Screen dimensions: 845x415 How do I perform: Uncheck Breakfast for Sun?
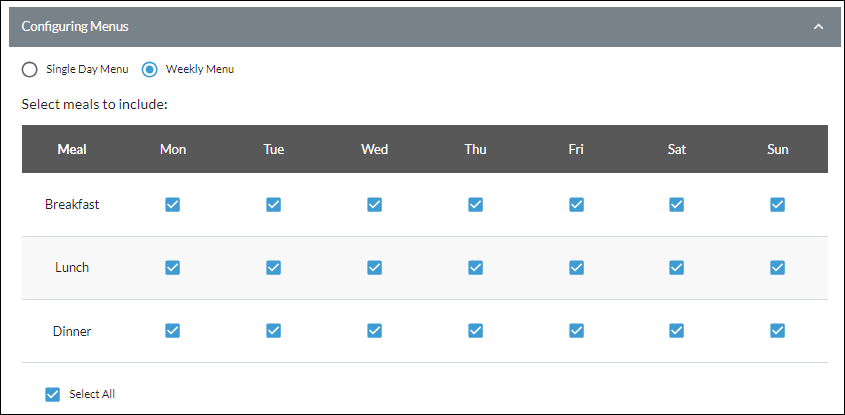[x=777, y=205]
